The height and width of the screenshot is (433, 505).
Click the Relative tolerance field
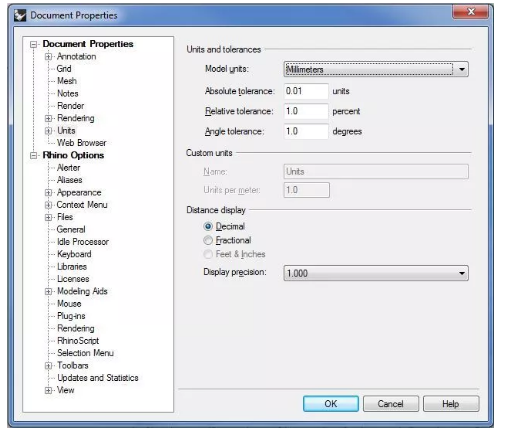[x=306, y=111]
